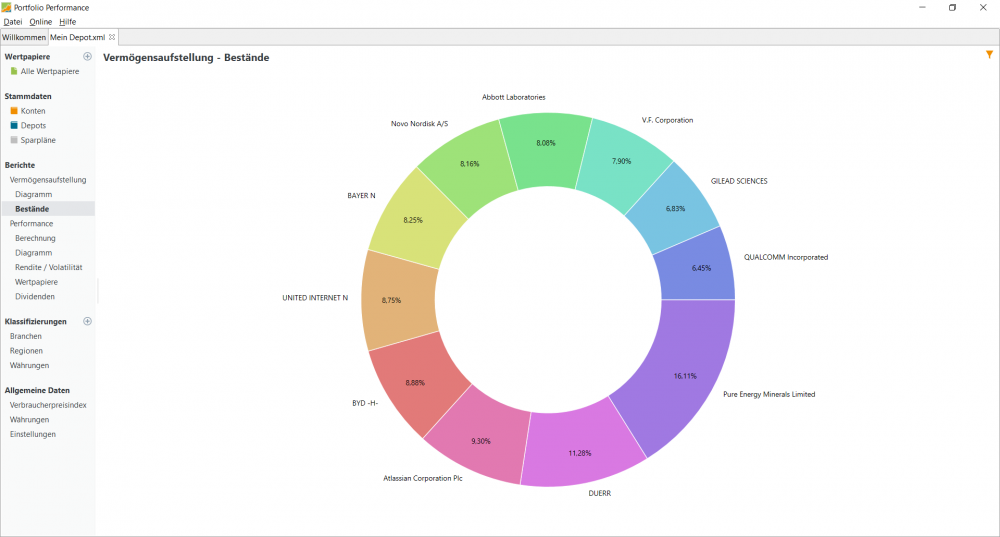
Task: Open Sparpläne in the sidebar
Action: (x=38, y=140)
